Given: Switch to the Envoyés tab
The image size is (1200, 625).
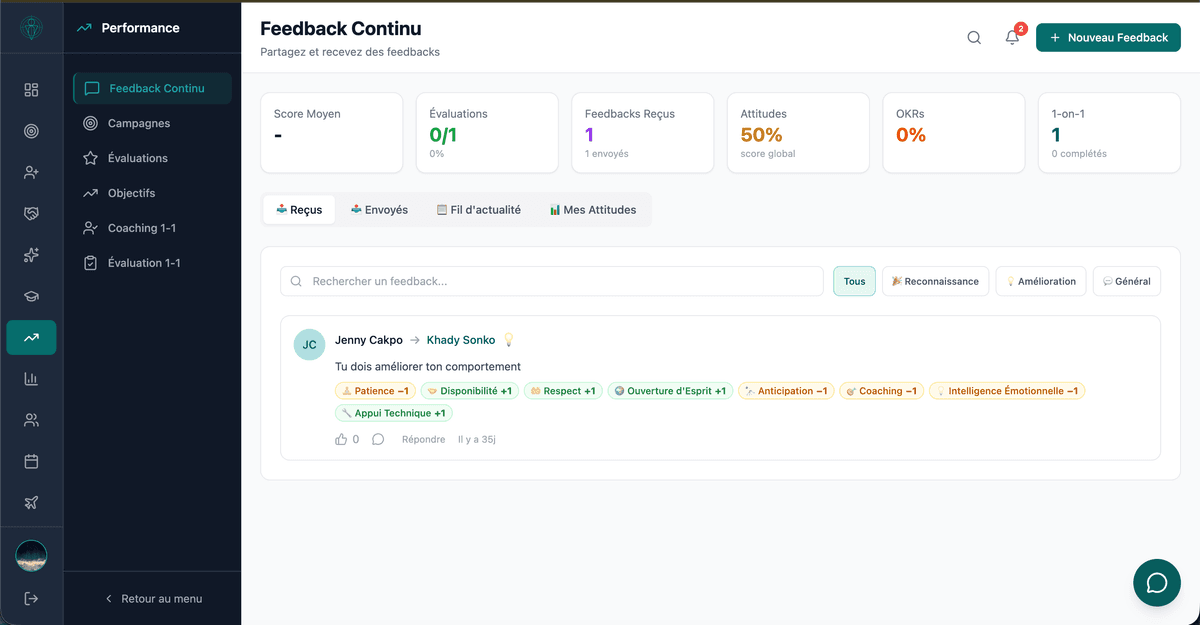Looking at the screenshot, I should pos(380,209).
